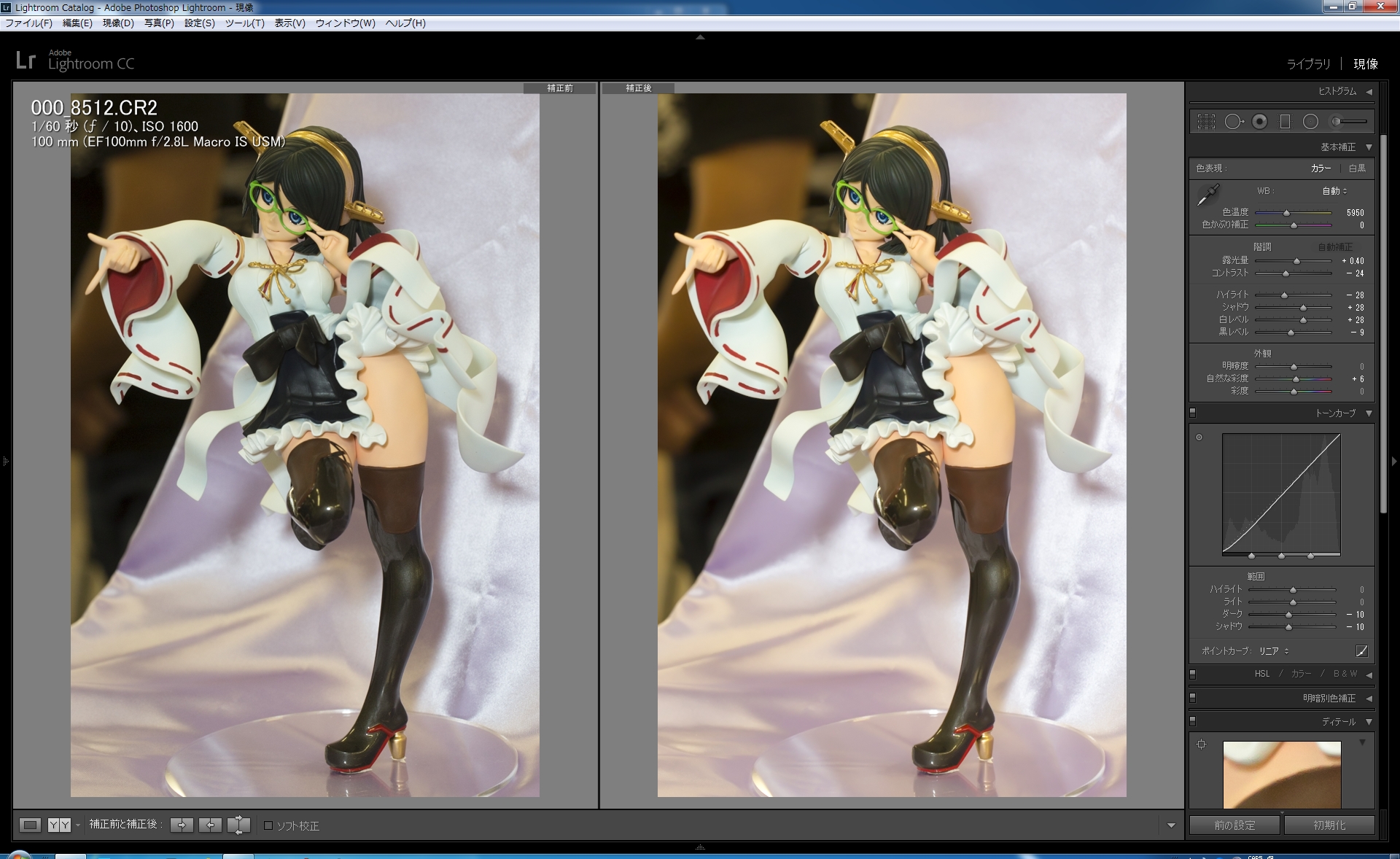Switch to the ライブラリ module
This screenshot has width=1400, height=859.
pos(1308,64)
